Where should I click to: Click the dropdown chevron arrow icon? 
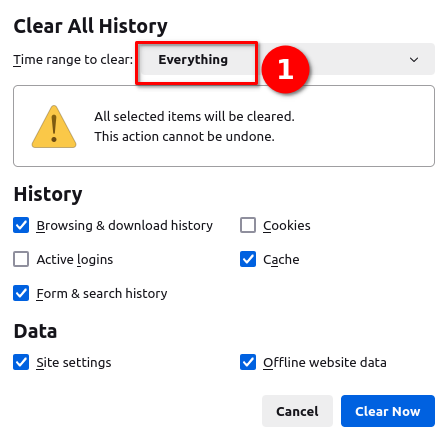click(x=414, y=60)
